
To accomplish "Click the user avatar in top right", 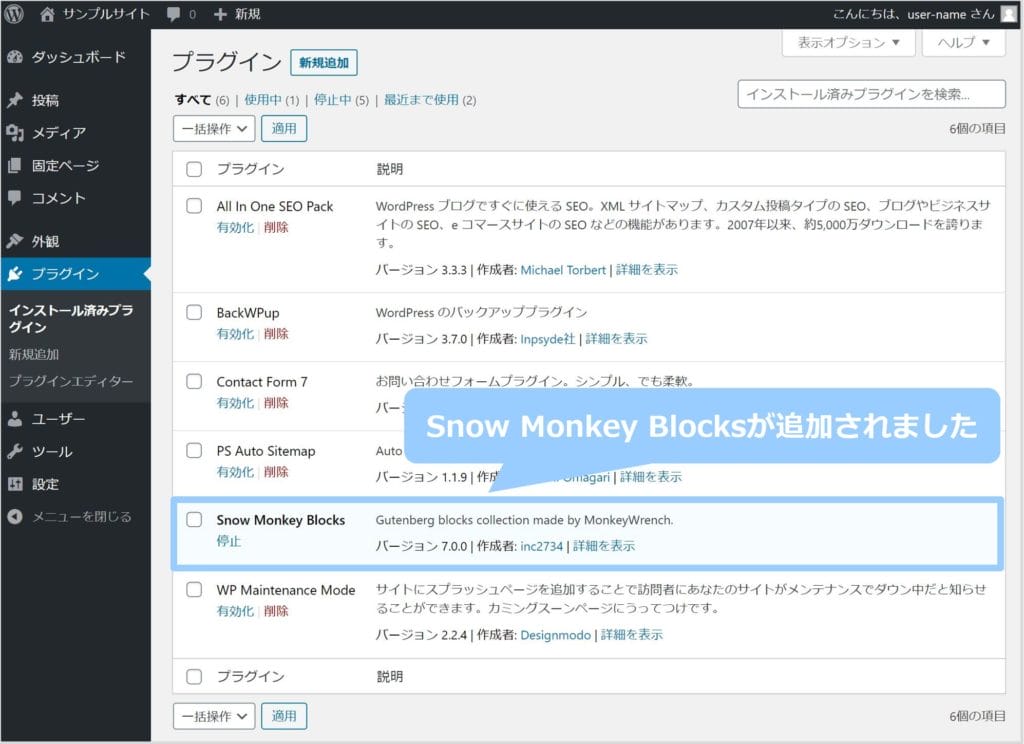I will tap(1010, 14).
